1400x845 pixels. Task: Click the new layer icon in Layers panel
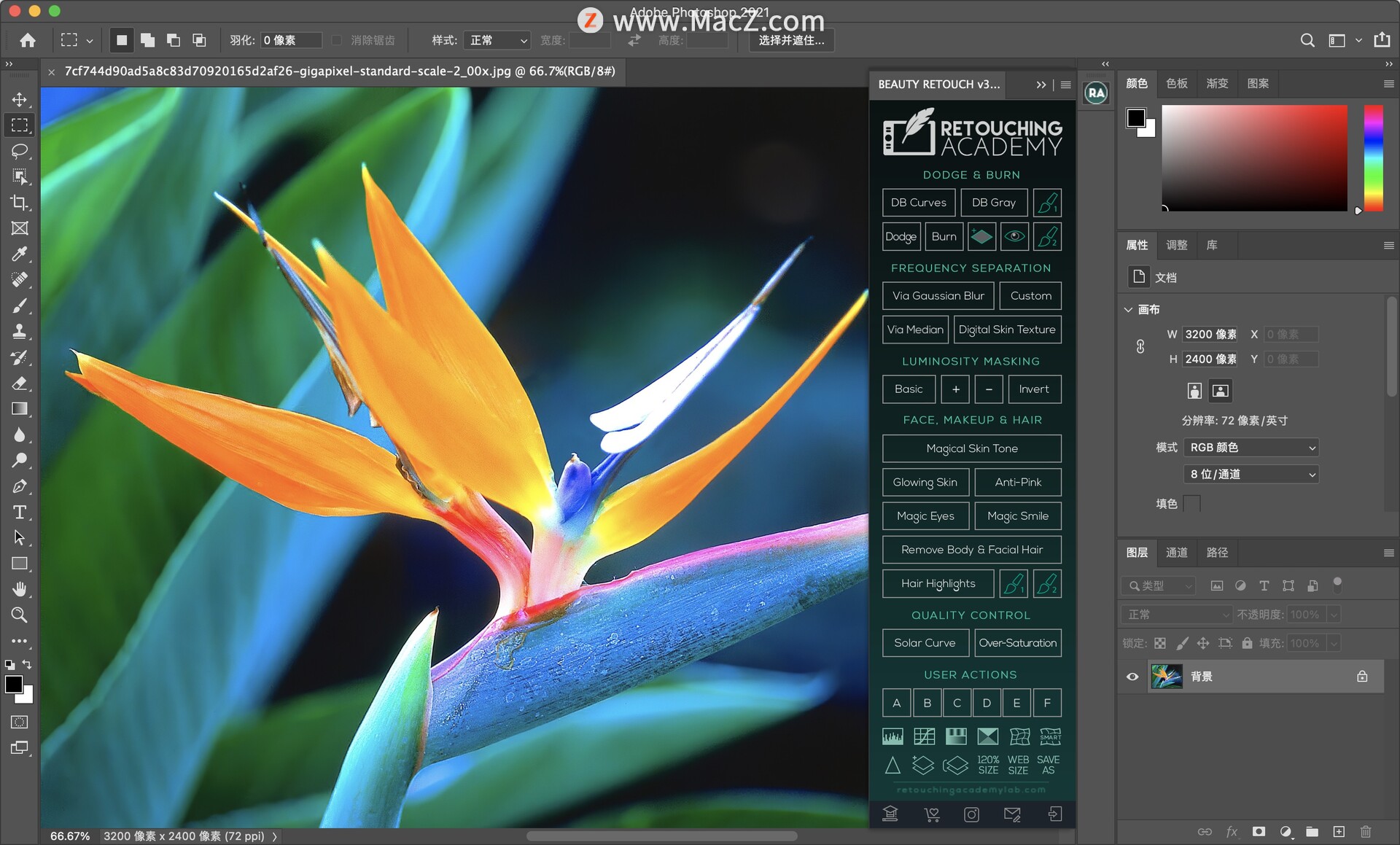coord(1339,832)
